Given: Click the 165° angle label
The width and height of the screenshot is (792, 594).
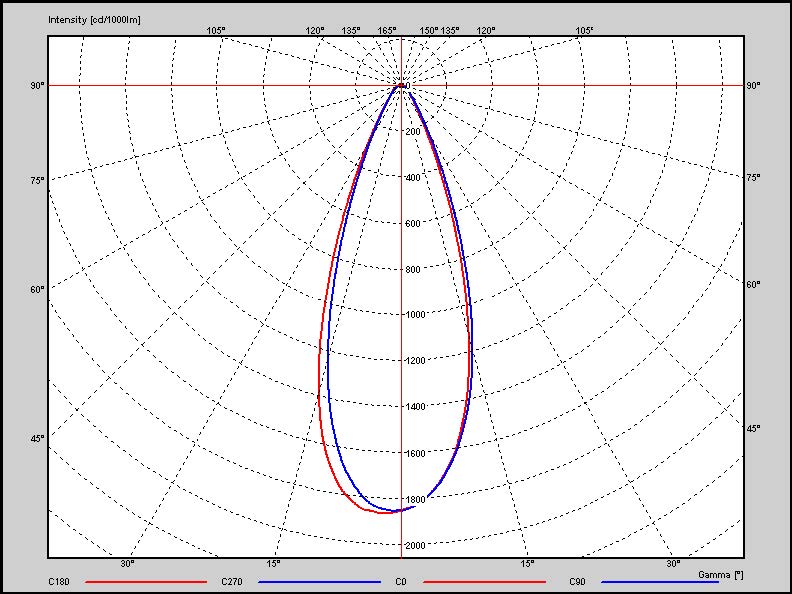Looking at the screenshot, I should coord(387,31).
